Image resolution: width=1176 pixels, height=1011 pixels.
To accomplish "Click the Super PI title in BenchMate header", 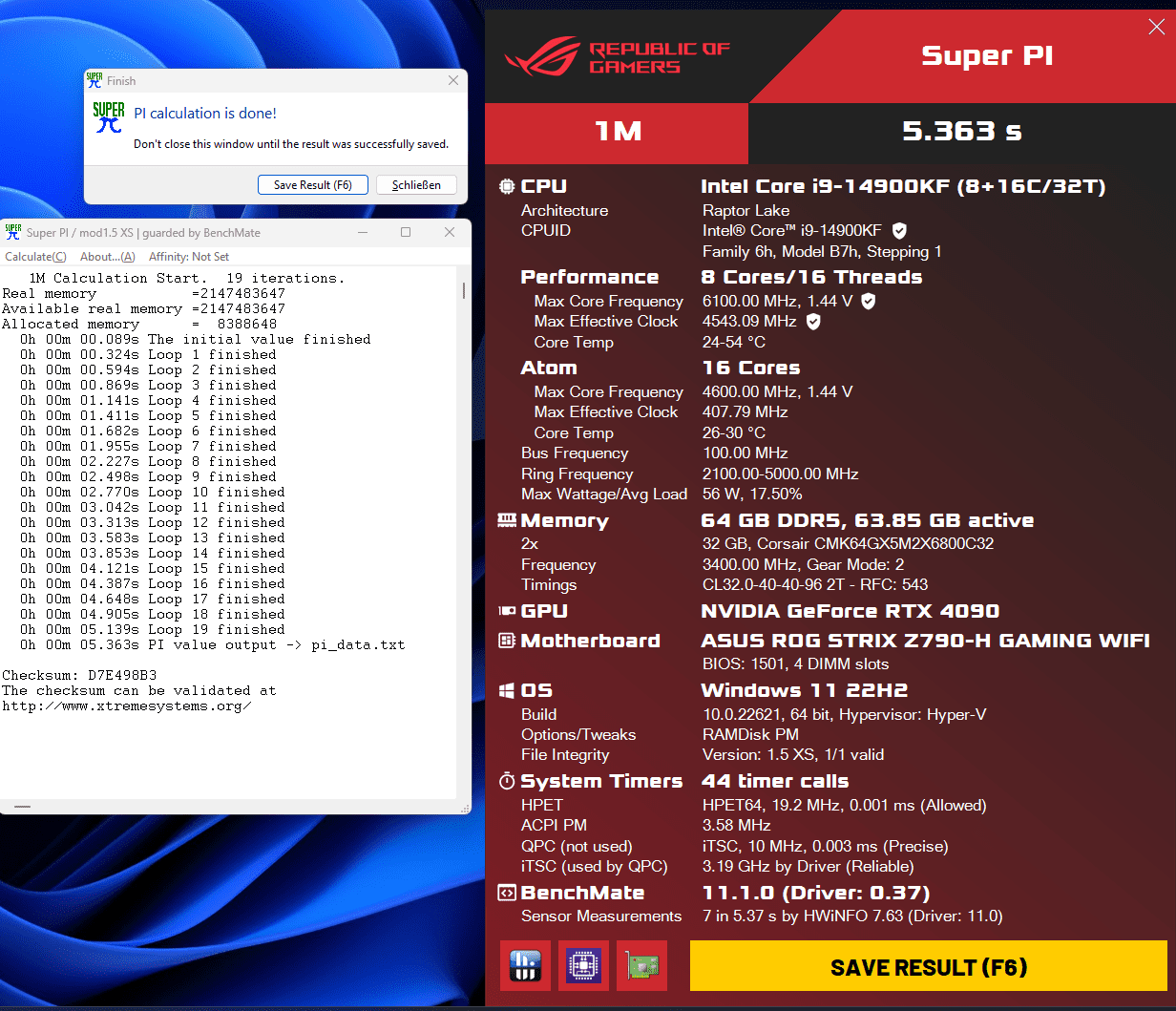I will (987, 55).
